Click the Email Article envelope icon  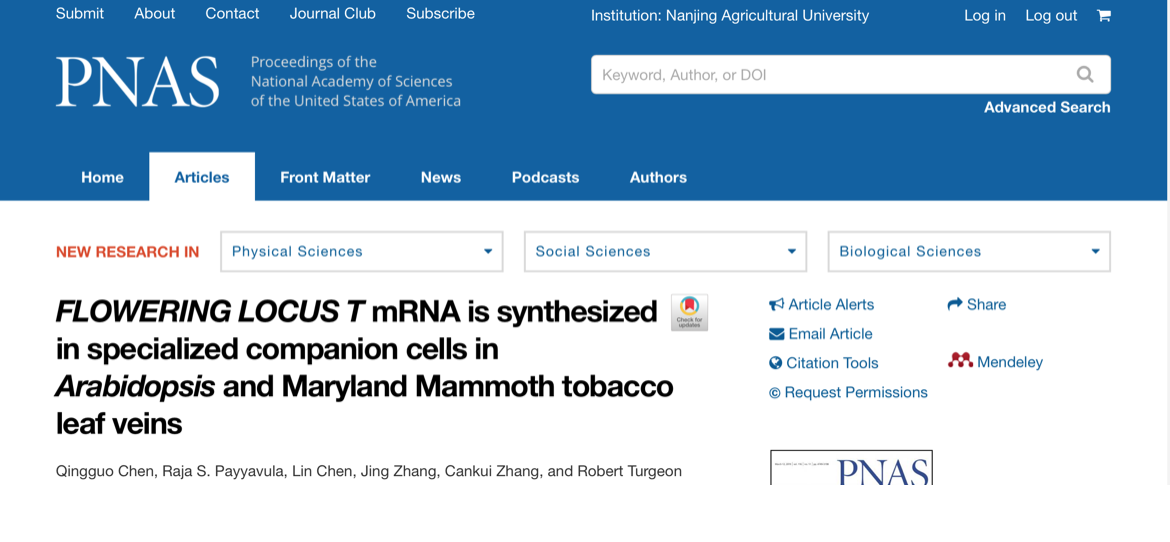click(776, 334)
